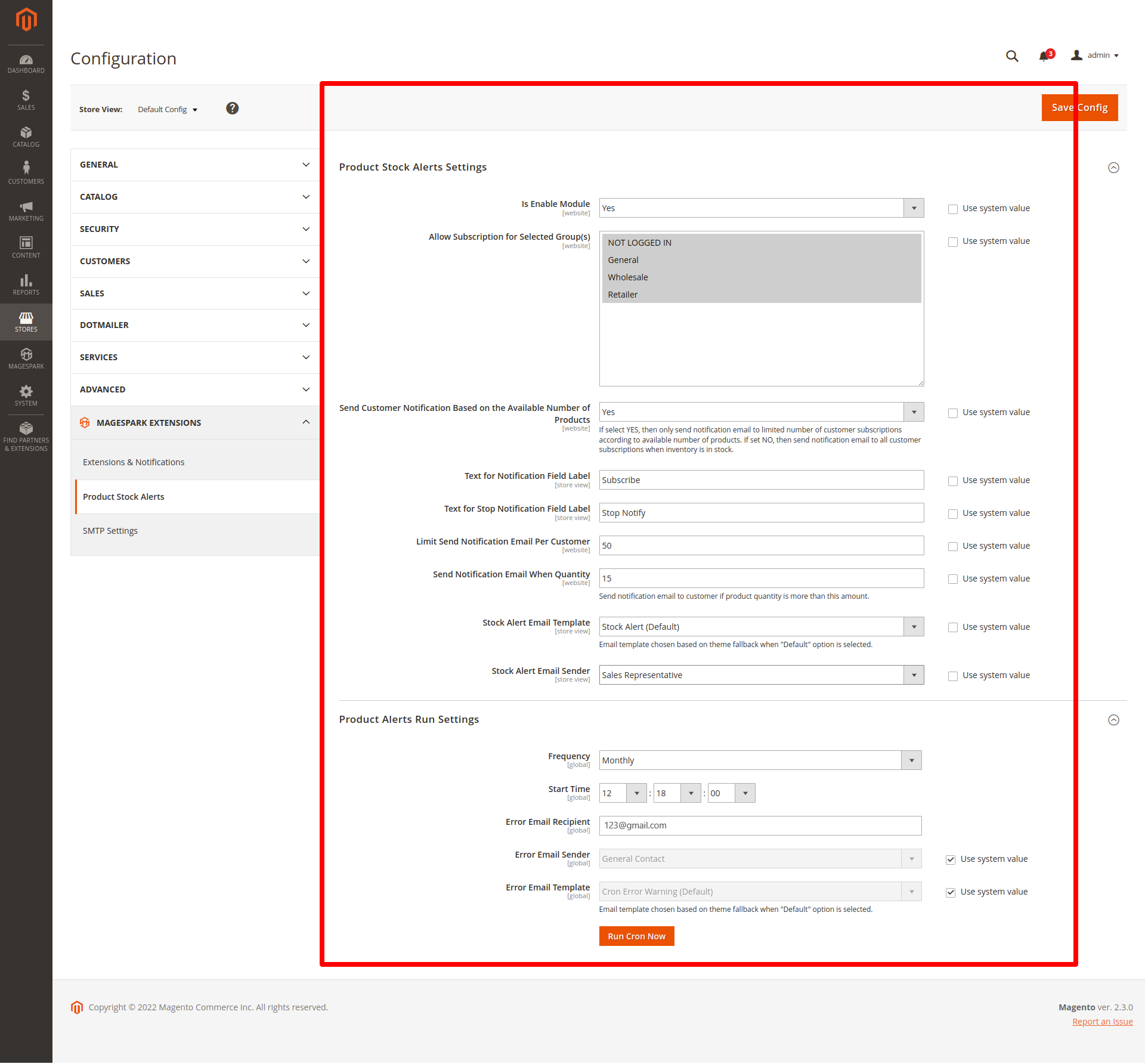Expand the Dotmailer configuration tab
This screenshot has height=1064, width=1145.
point(195,326)
